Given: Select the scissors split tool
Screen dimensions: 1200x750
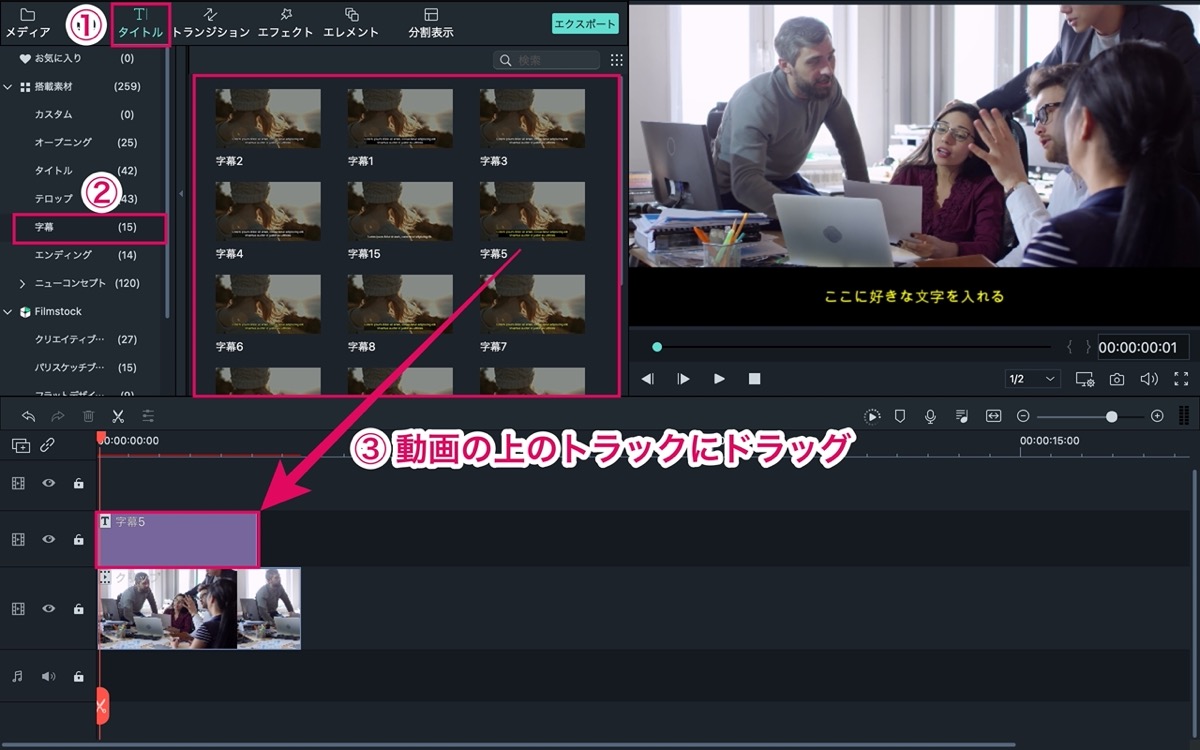Looking at the screenshot, I should [x=118, y=416].
